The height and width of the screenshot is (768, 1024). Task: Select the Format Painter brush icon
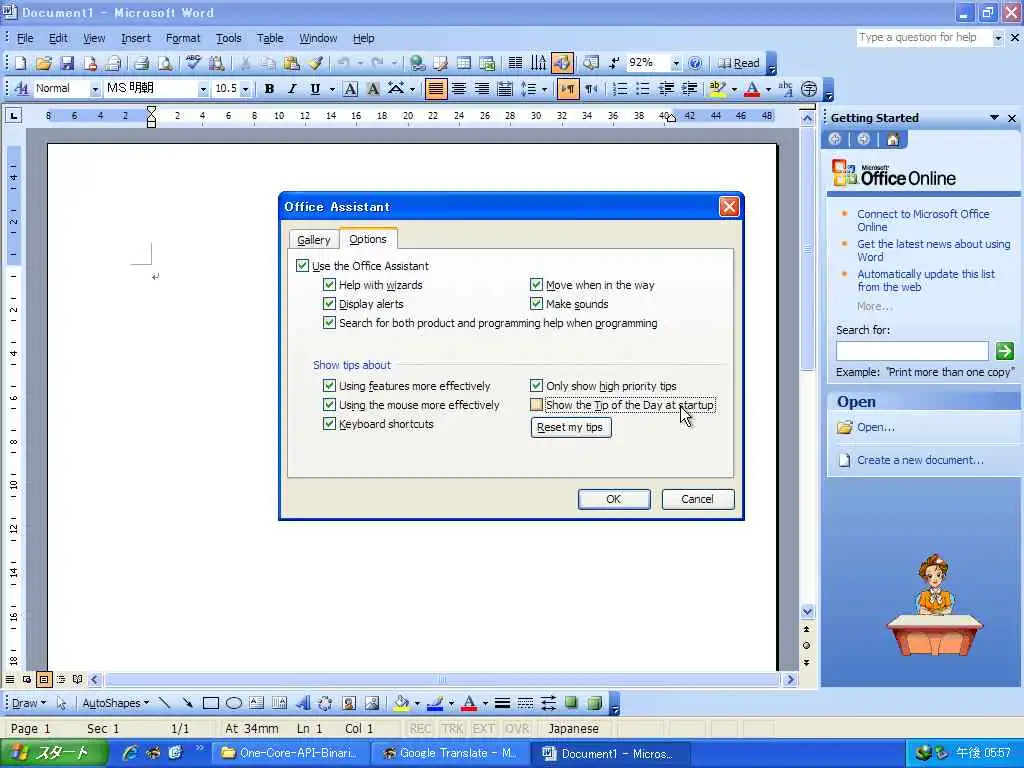[x=315, y=63]
